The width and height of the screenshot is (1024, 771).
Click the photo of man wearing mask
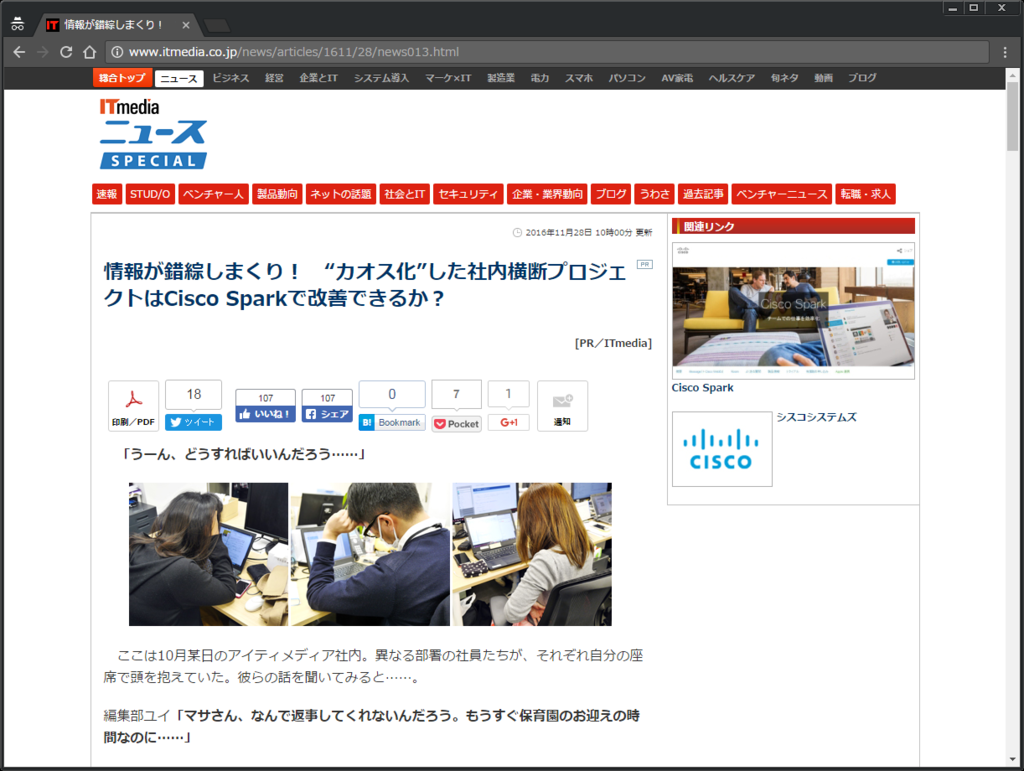(x=370, y=554)
